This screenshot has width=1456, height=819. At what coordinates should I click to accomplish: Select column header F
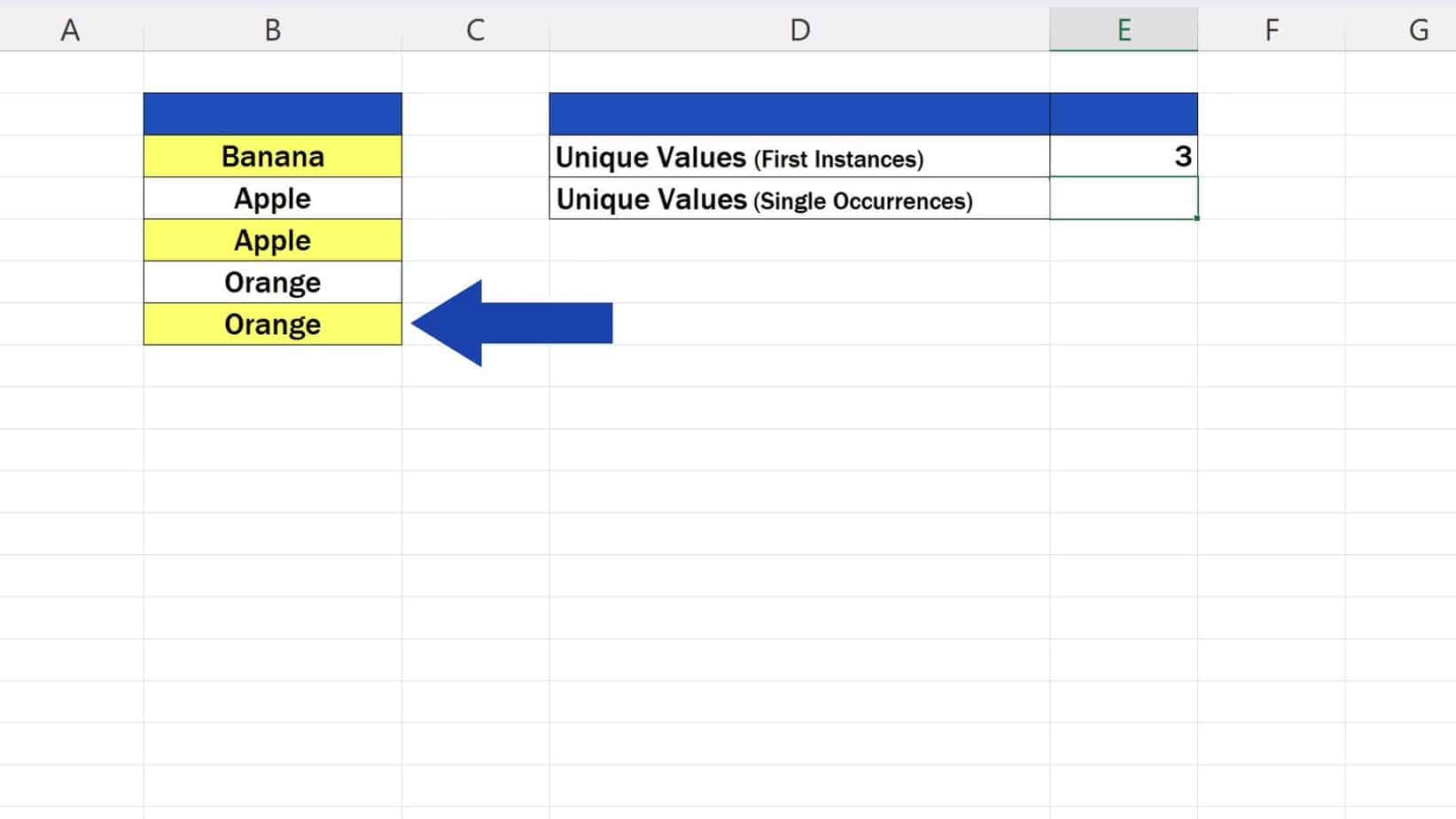coord(1272,28)
